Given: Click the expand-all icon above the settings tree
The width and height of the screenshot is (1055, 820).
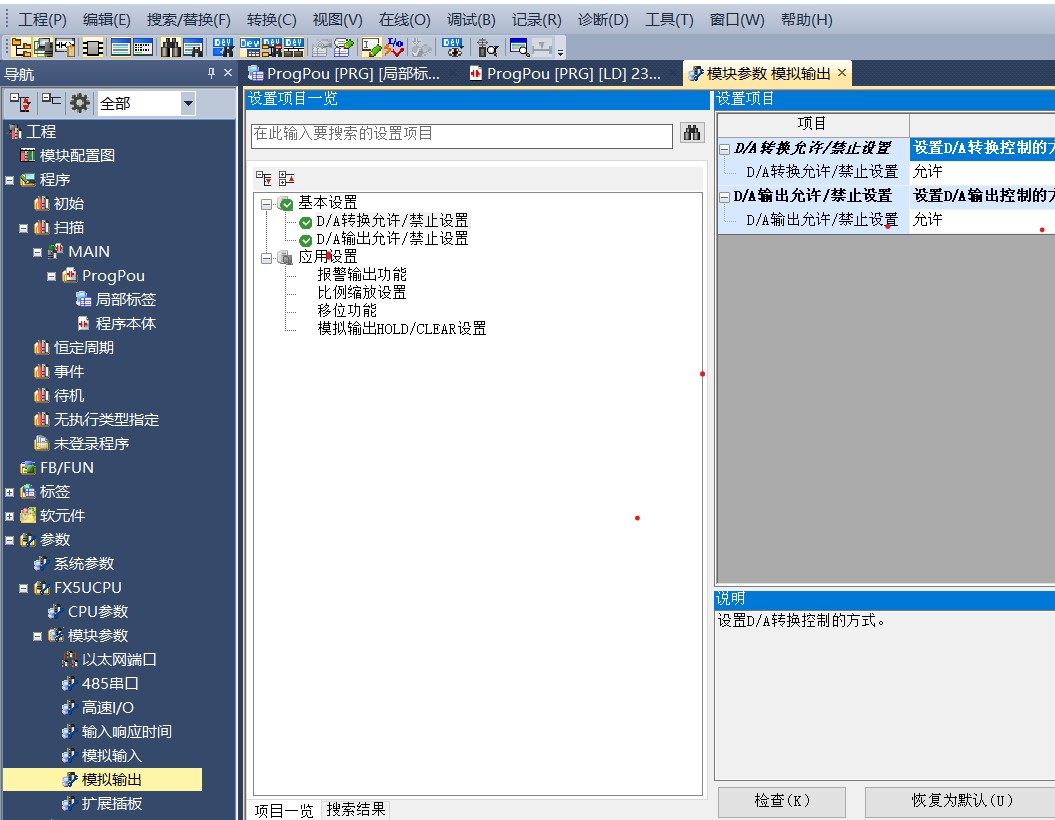Looking at the screenshot, I should 264,178.
